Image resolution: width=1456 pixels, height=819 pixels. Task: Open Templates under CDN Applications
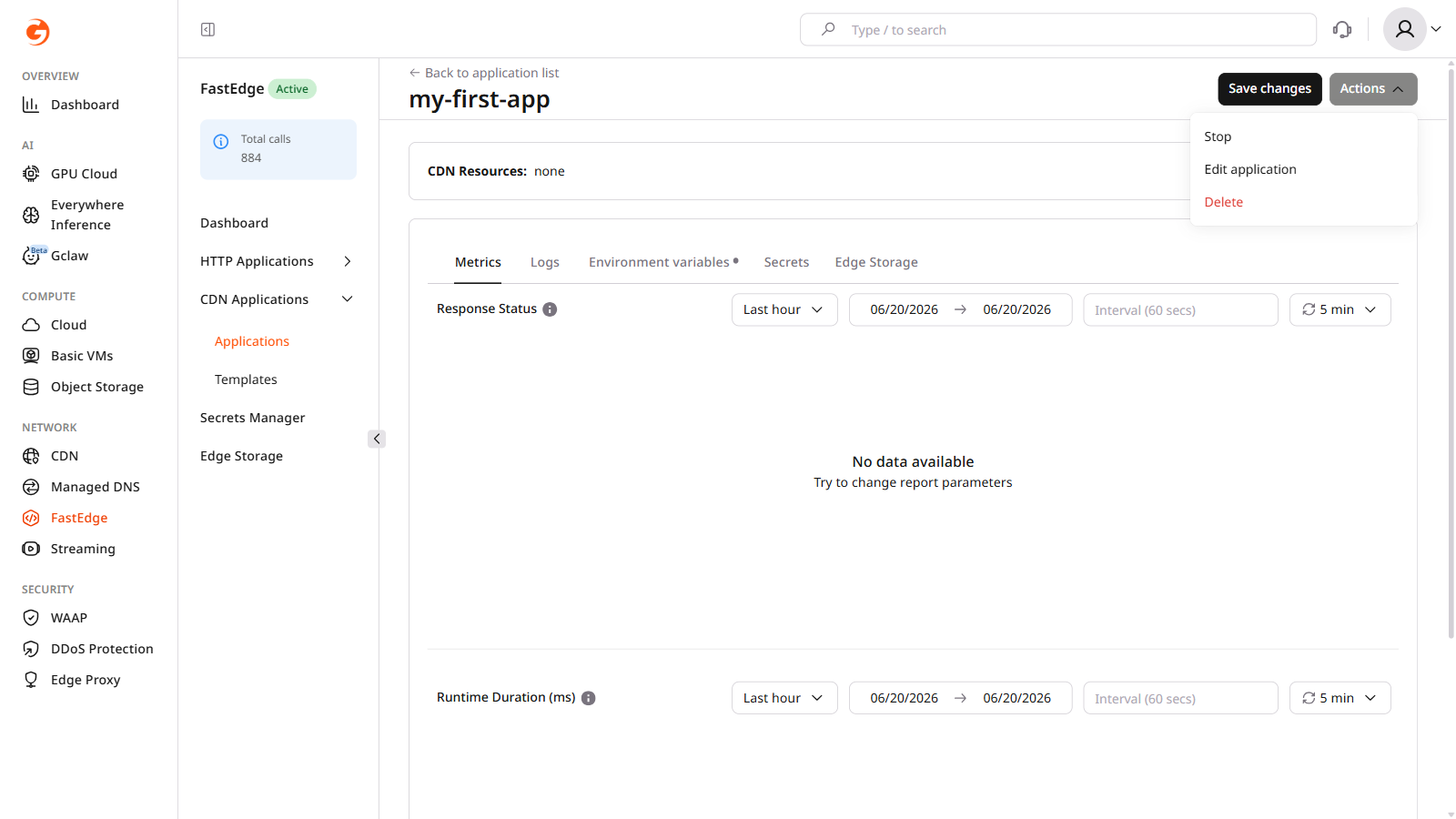[246, 379]
